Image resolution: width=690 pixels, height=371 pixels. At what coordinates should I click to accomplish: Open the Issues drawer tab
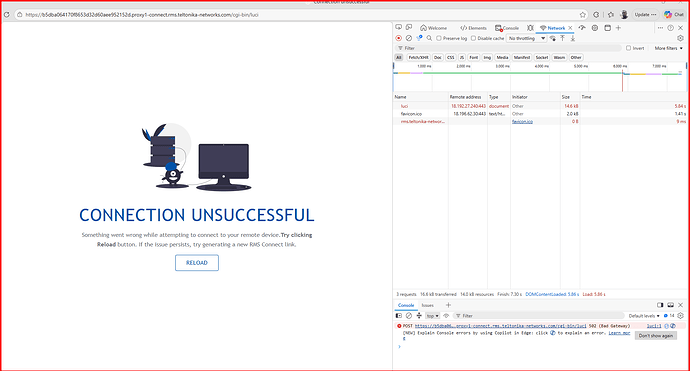click(x=428, y=305)
